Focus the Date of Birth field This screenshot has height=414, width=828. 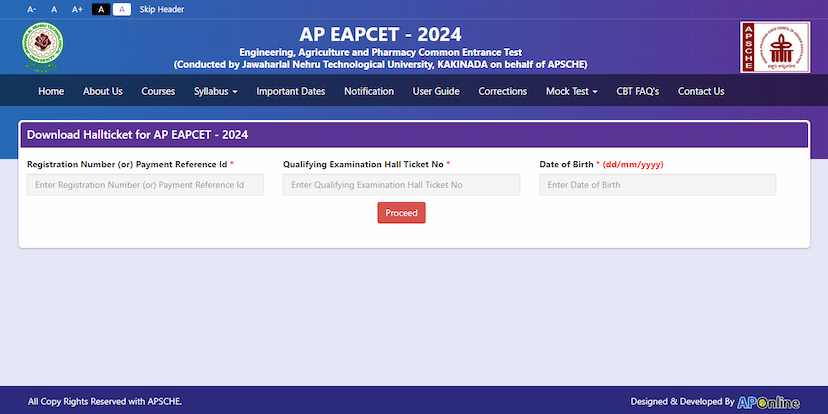click(x=657, y=185)
